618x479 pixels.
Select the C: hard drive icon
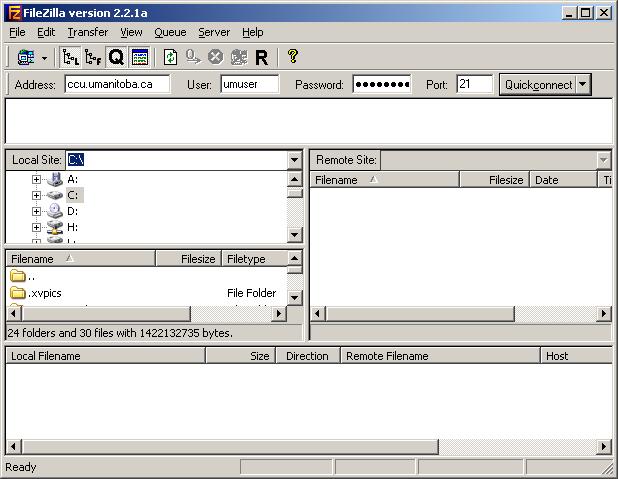55,195
